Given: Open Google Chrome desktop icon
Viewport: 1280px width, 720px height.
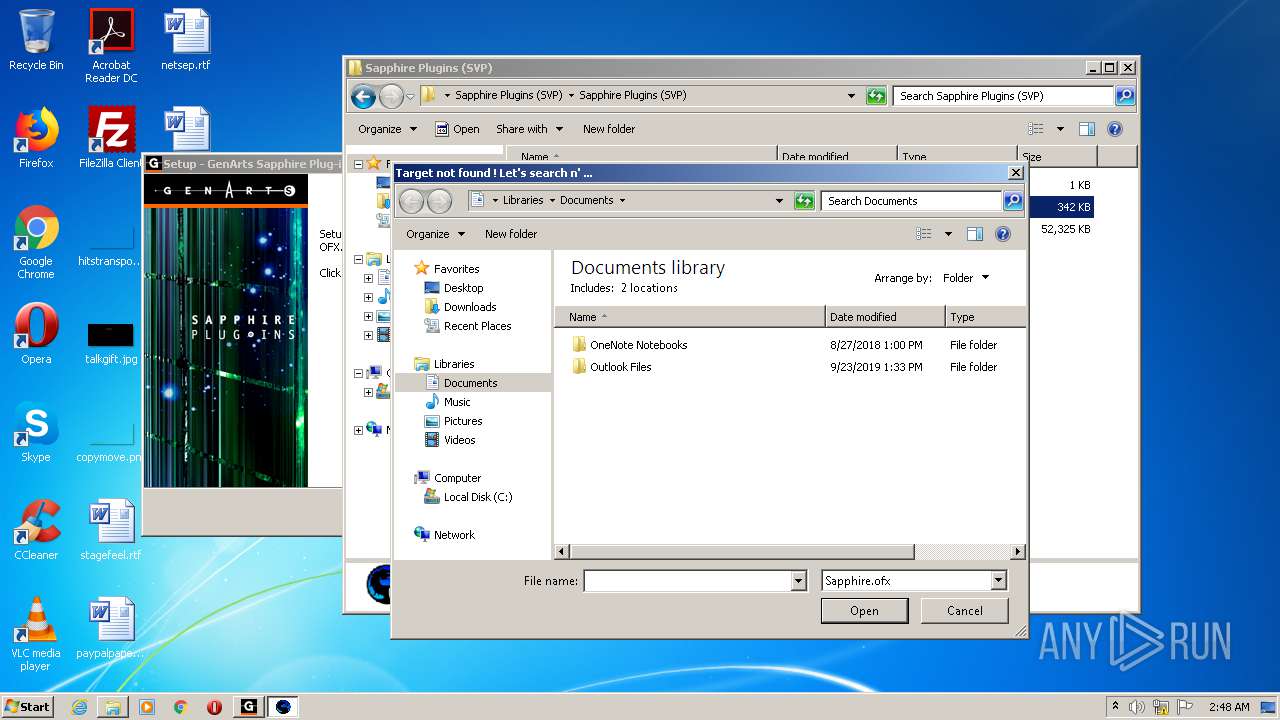Looking at the screenshot, I should coord(36,243).
